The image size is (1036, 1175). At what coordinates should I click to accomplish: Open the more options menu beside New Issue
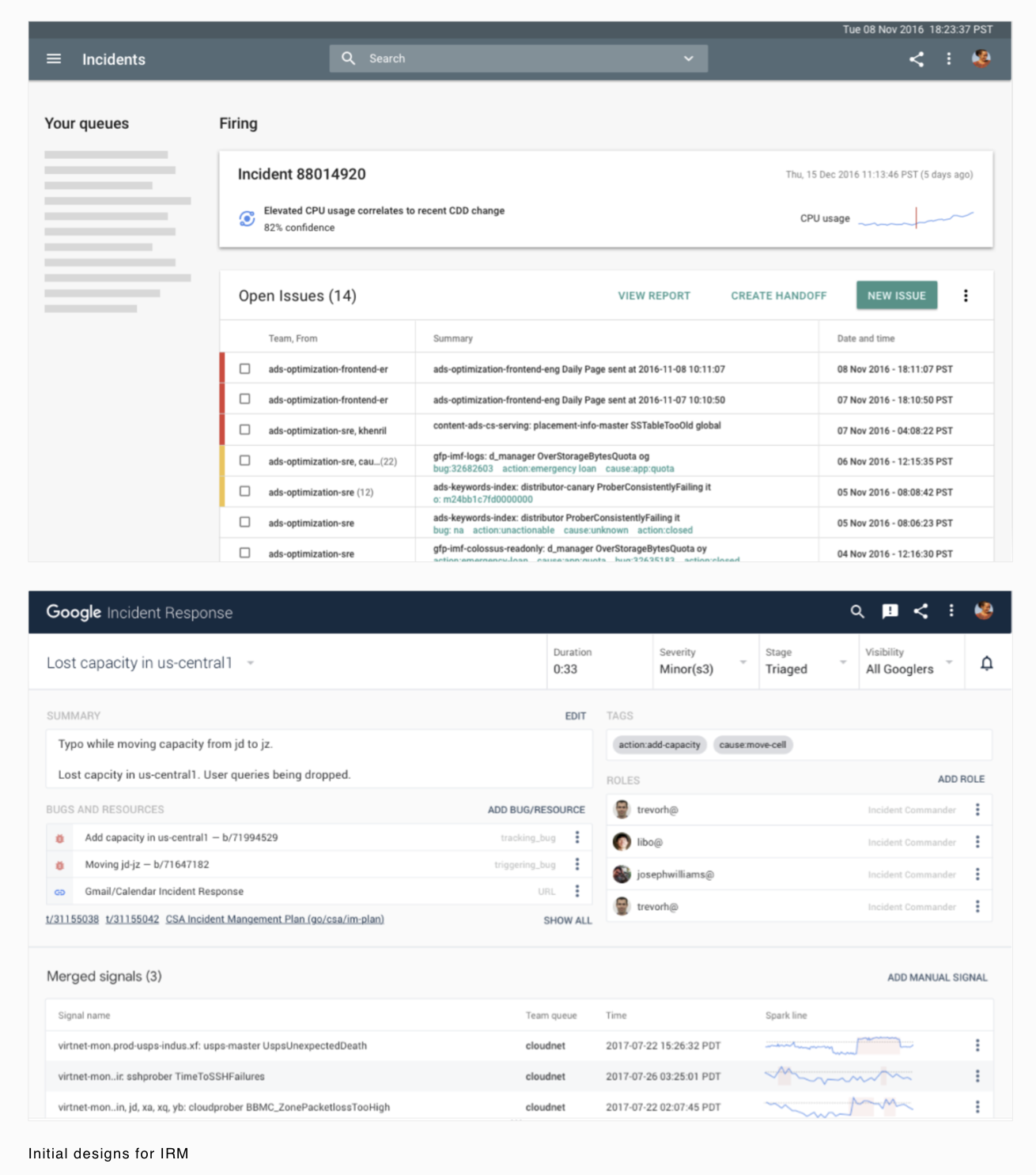(x=965, y=296)
